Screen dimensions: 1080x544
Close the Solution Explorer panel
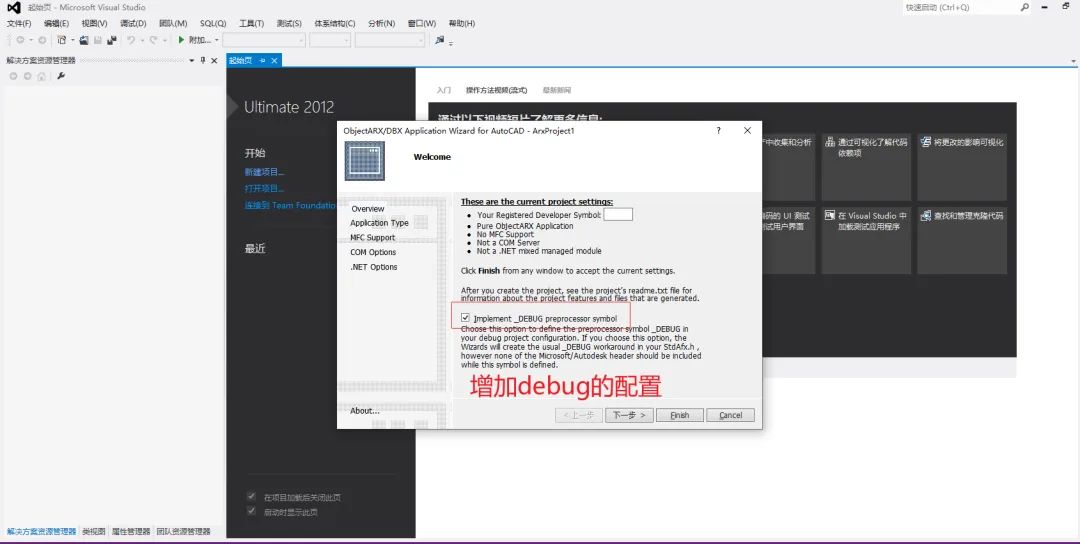point(214,61)
